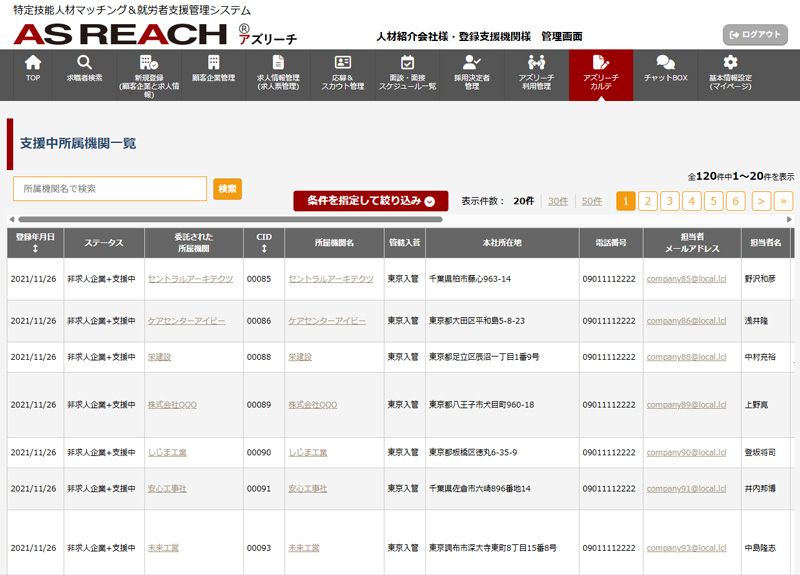Open 面談・面接スケジュール一覧 calendar icon

click(407, 63)
